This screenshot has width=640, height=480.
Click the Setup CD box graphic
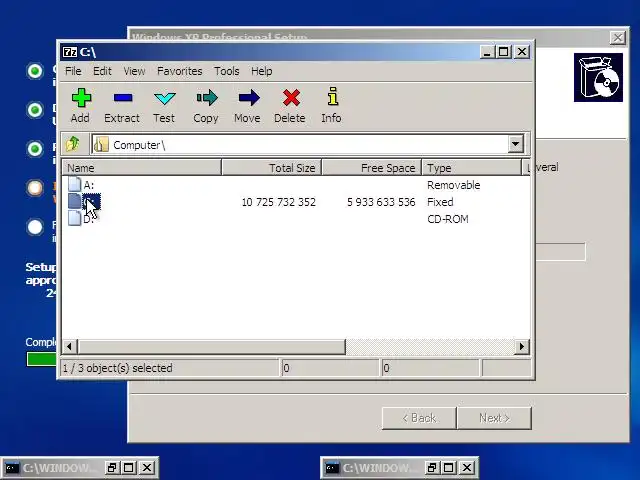pos(598,77)
